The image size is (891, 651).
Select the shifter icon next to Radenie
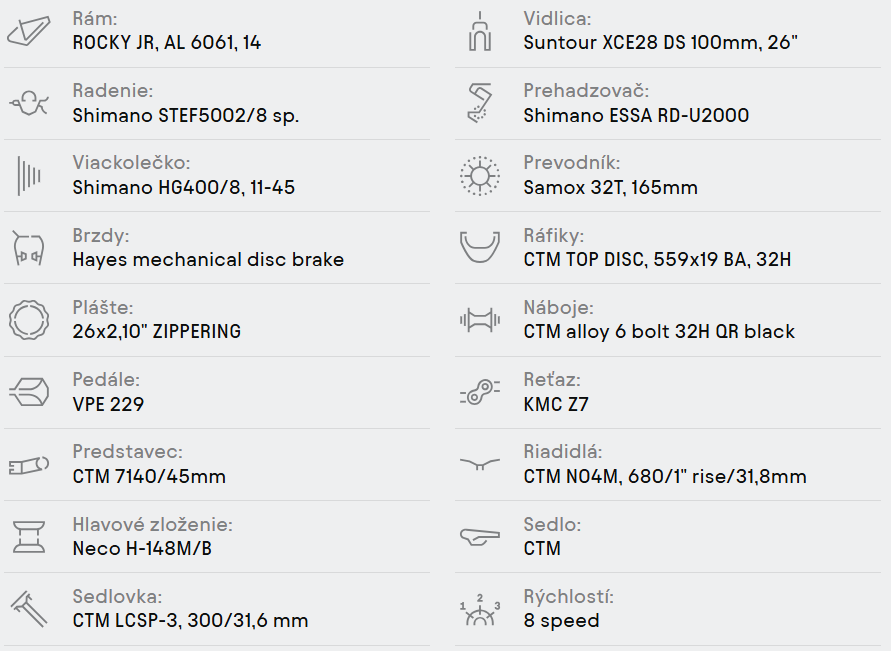click(29, 103)
